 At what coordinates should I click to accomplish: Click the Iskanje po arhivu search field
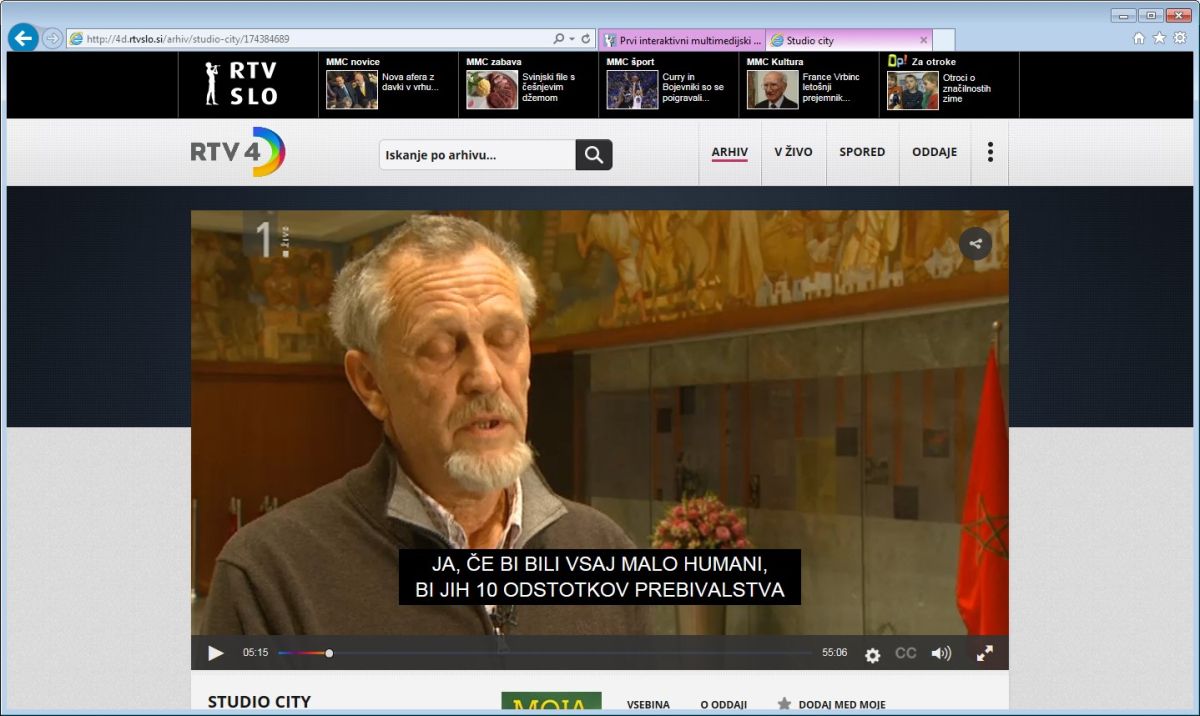(477, 155)
